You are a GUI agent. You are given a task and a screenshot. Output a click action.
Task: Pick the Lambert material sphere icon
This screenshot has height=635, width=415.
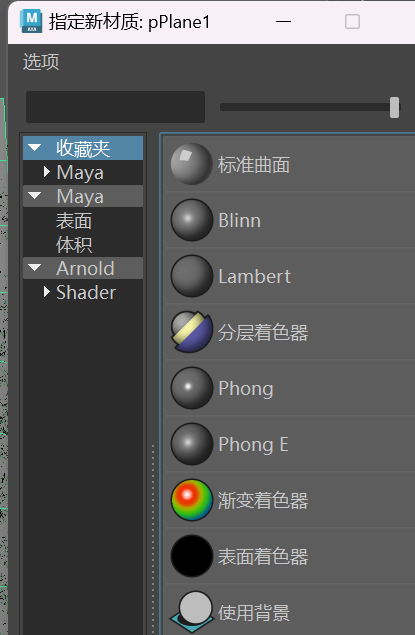pyautogui.click(x=191, y=276)
